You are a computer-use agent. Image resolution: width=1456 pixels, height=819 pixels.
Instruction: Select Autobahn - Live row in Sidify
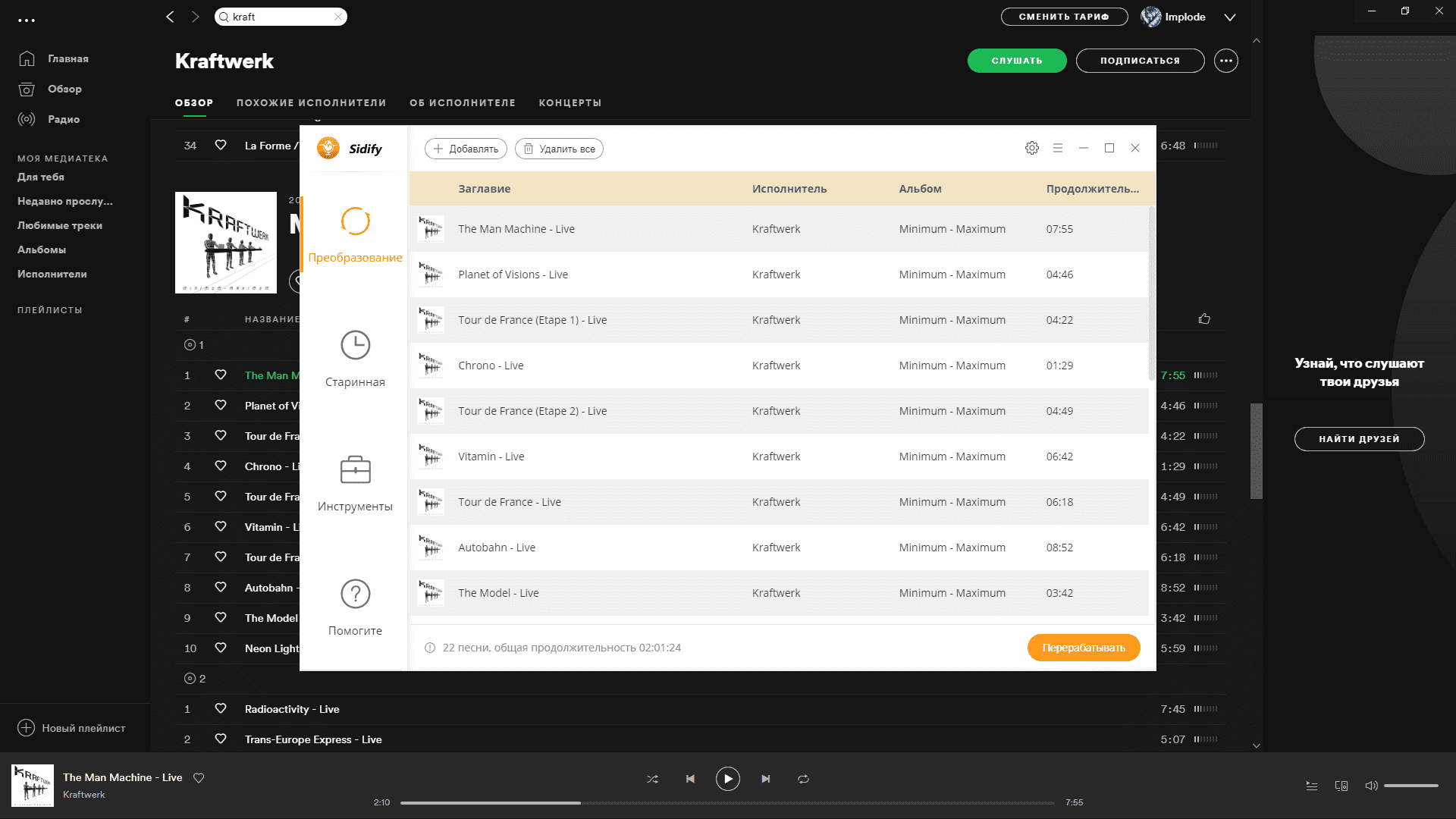click(779, 548)
